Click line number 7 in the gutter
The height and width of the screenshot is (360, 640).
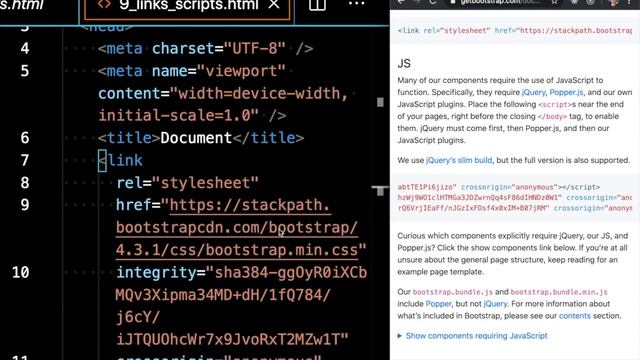tap(25, 160)
